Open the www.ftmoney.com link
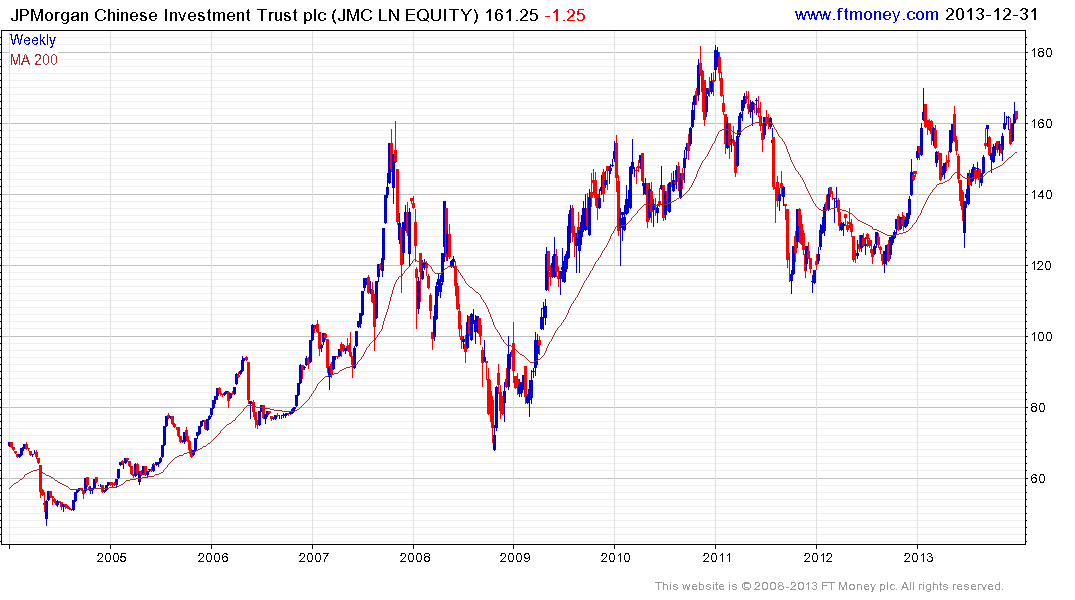Image resolution: width=1075 pixels, height=600 pixels. (x=867, y=14)
